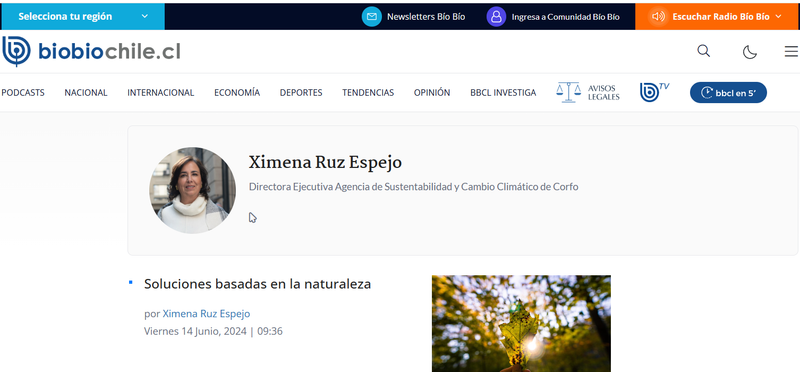Image resolution: width=800 pixels, height=372 pixels.
Task: Go to the Internacional section
Action: [161, 92]
